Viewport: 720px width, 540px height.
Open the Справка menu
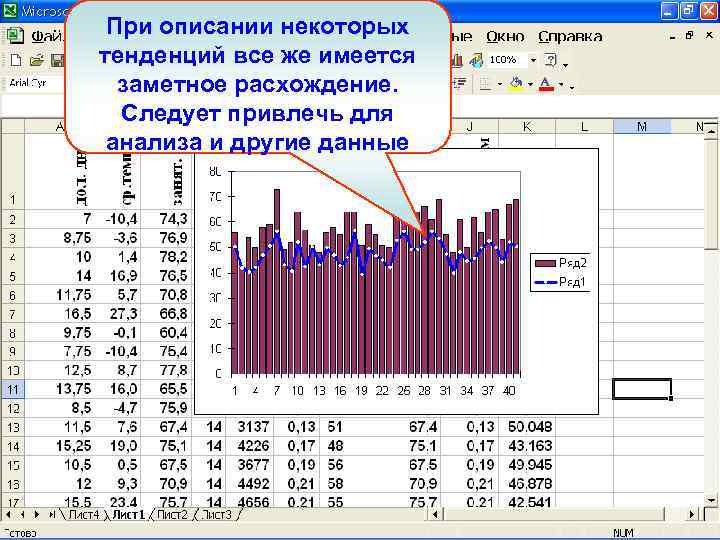click(570, 36)
